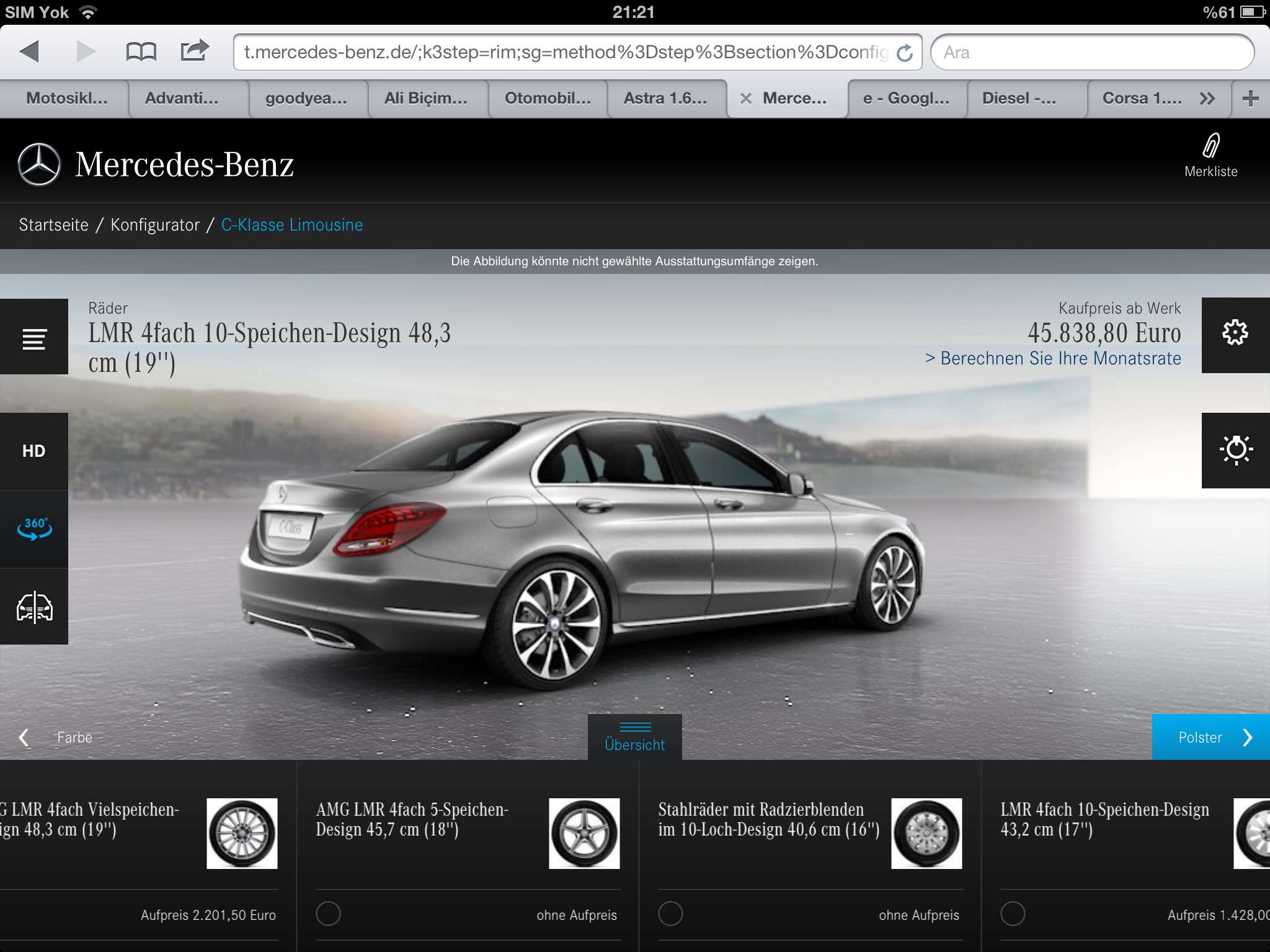
Task: Open the Merkliste paperclip icon
Action: pos(1211,146)
